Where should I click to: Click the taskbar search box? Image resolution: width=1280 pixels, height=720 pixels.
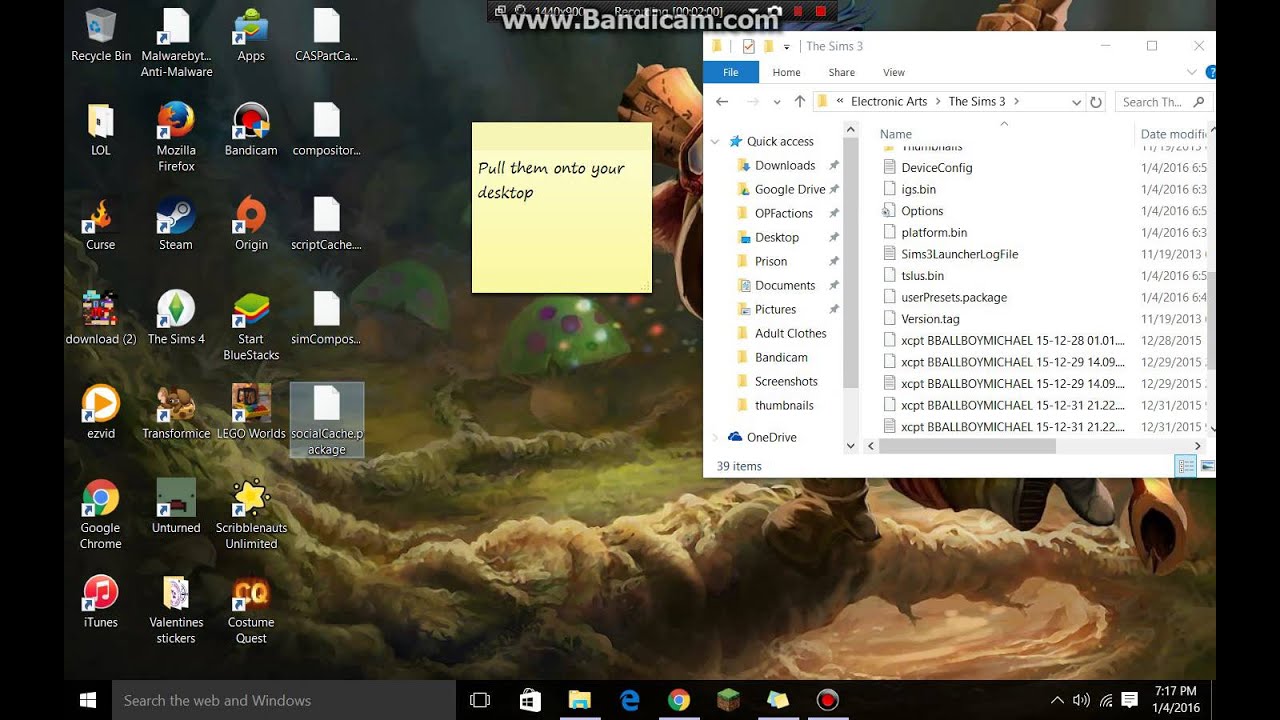click(284, 700)
